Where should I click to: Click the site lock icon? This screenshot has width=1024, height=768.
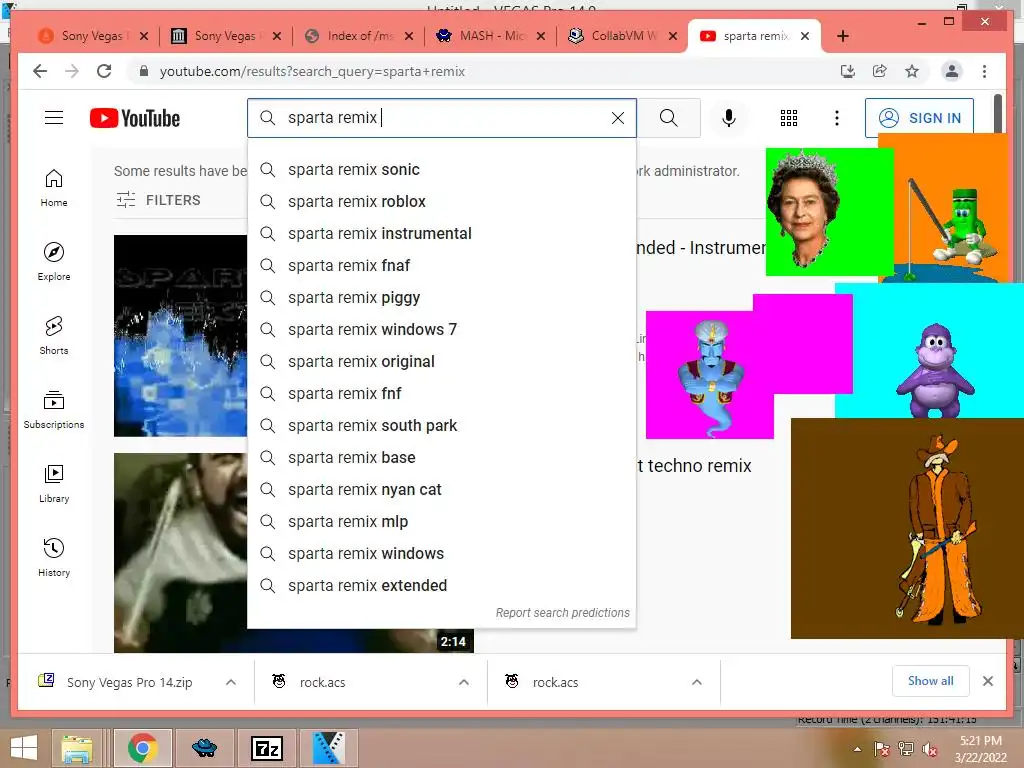pyautogui.click(x=144, y=71)
